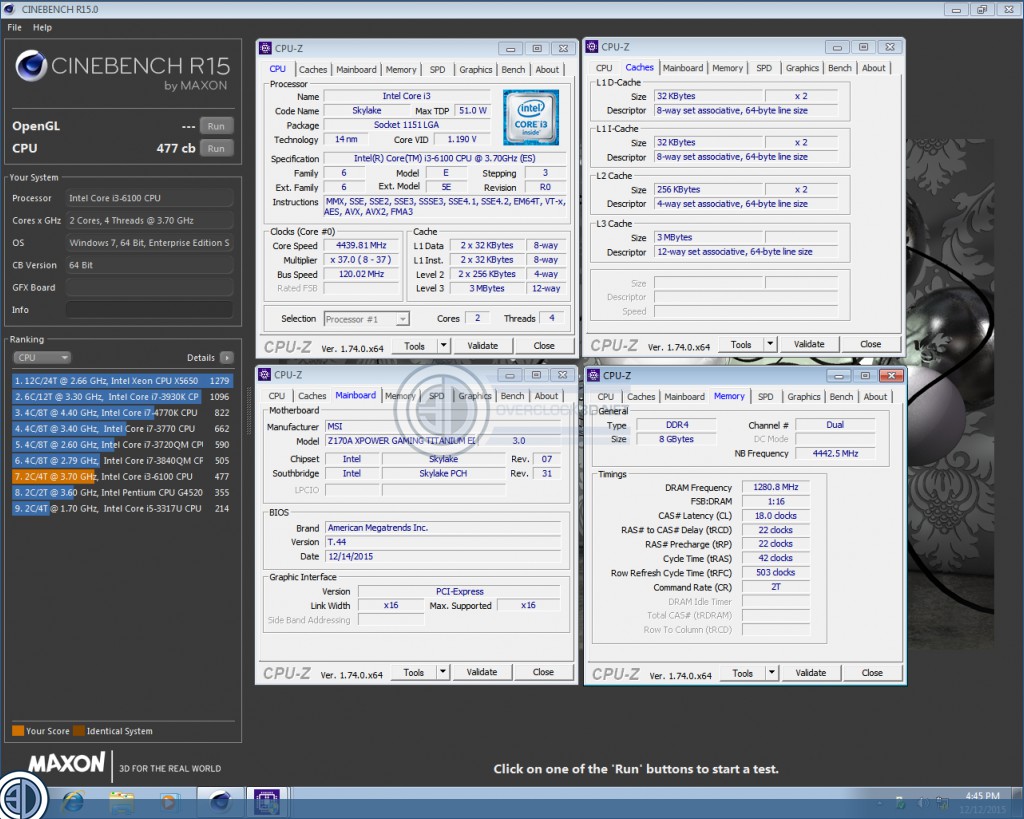Select the Memory tab in the Caches window
1024x819 pixels.
[x=727, y=68]
